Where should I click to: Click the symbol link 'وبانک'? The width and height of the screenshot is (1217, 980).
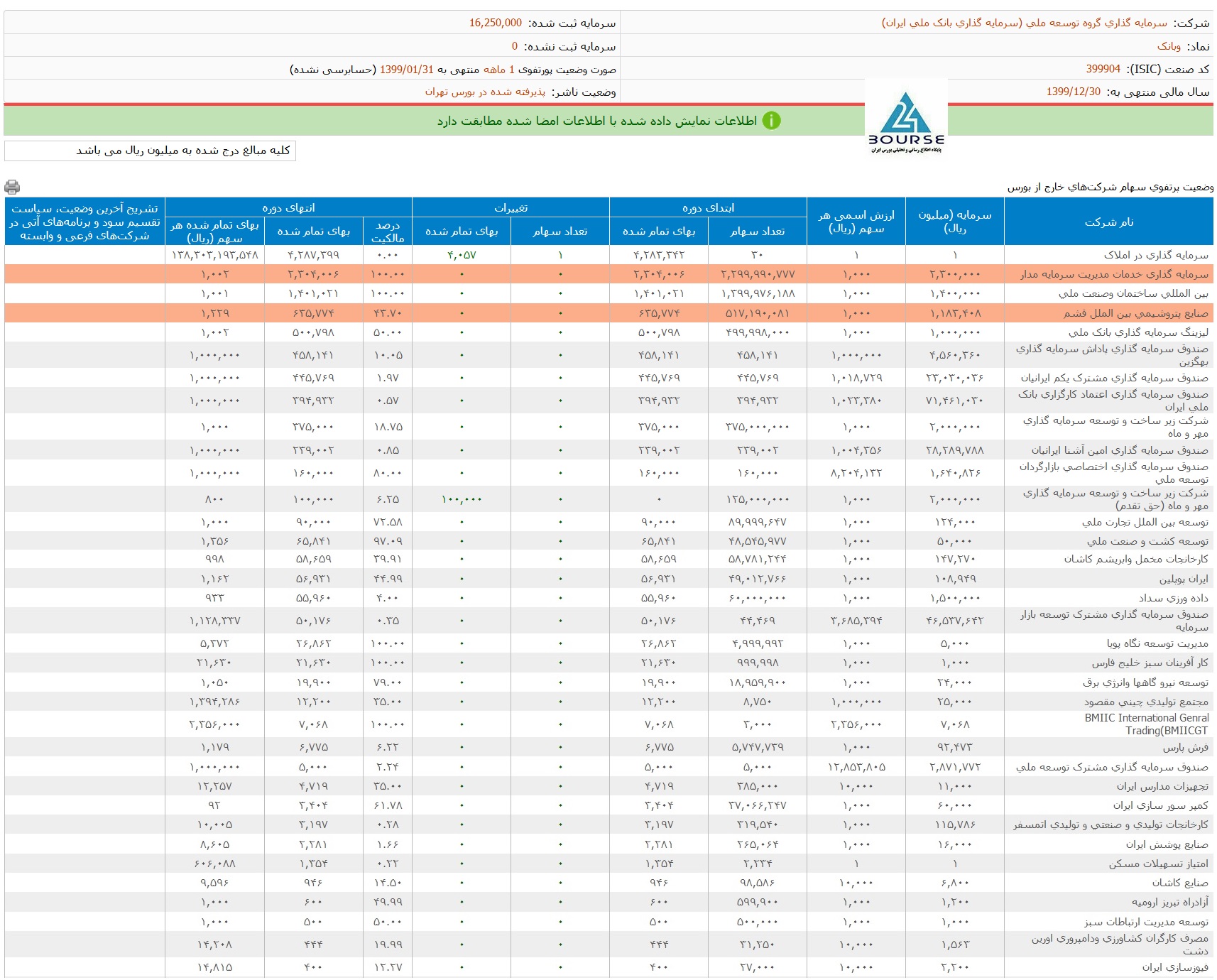1169,46
